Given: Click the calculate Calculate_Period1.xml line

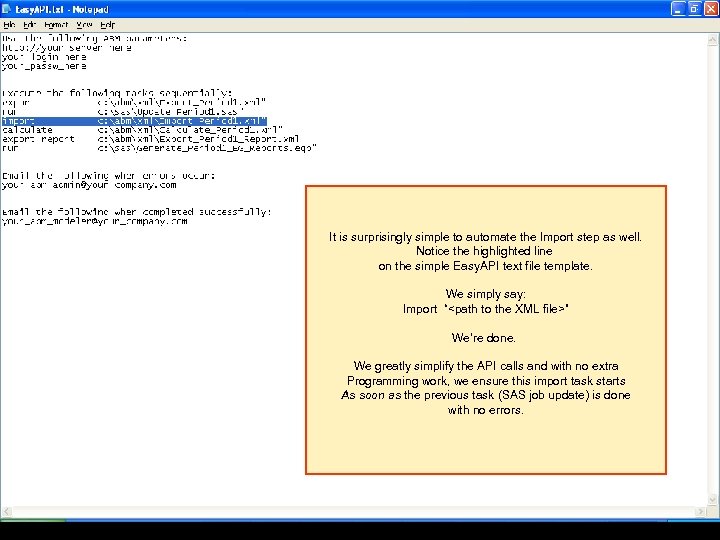Looking at the screenshot, I should (142, 130).
